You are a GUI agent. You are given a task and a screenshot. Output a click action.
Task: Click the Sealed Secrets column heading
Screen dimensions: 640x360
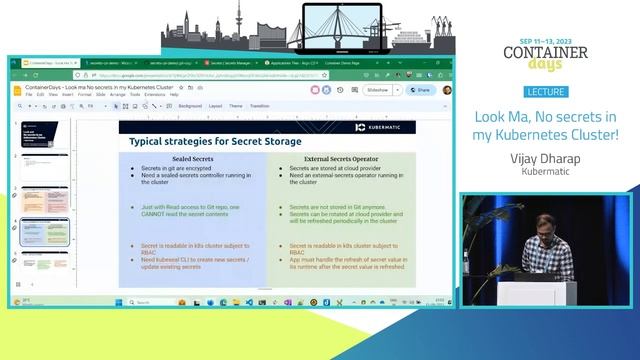click(193, 159)
